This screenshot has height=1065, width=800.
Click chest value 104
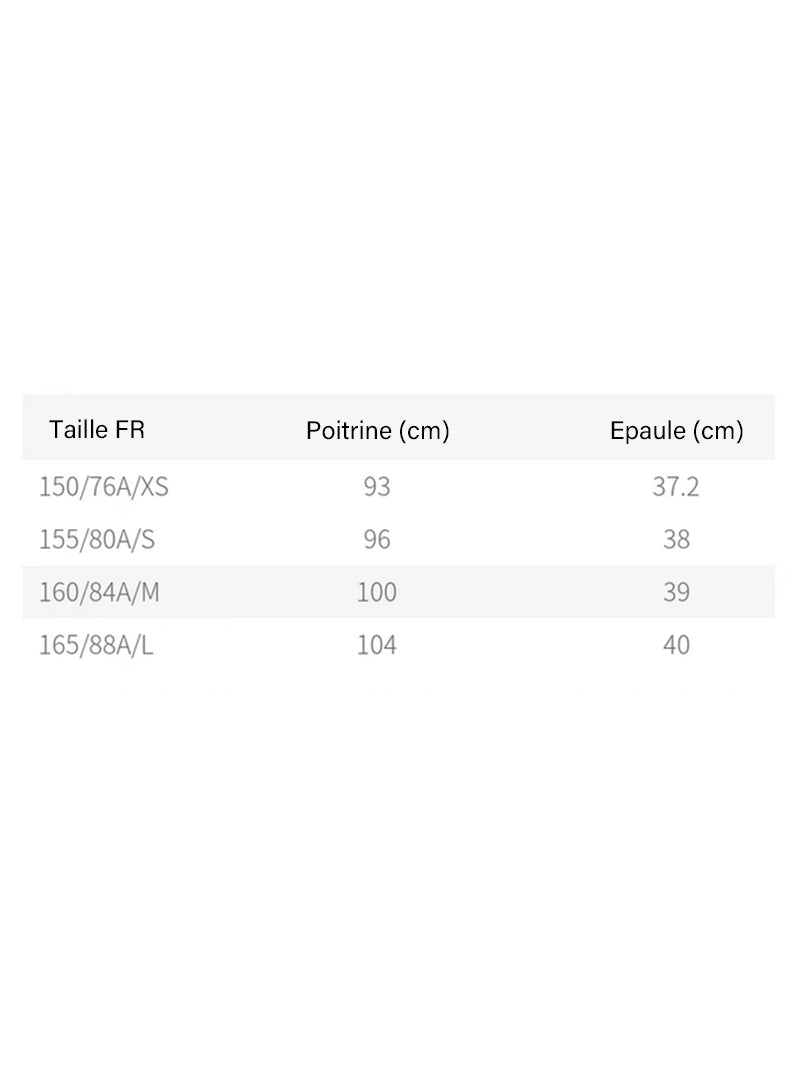[377, 645]
